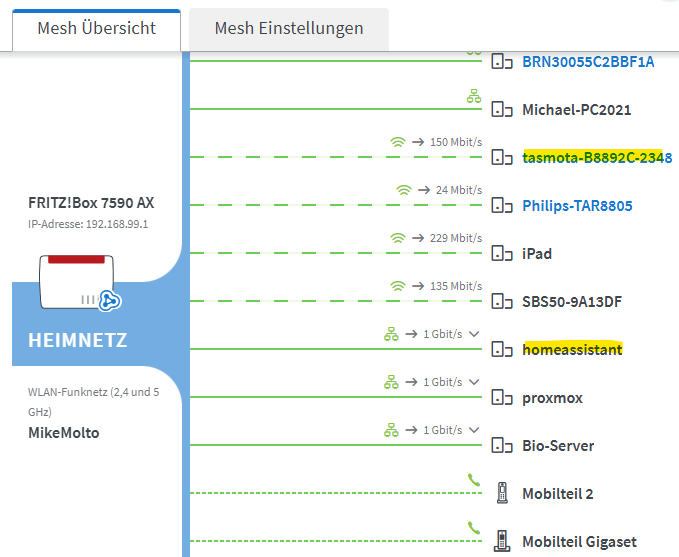Click the device icon beside Bio-Server
This screenshot has height=557, width=679.
point(502,446)
